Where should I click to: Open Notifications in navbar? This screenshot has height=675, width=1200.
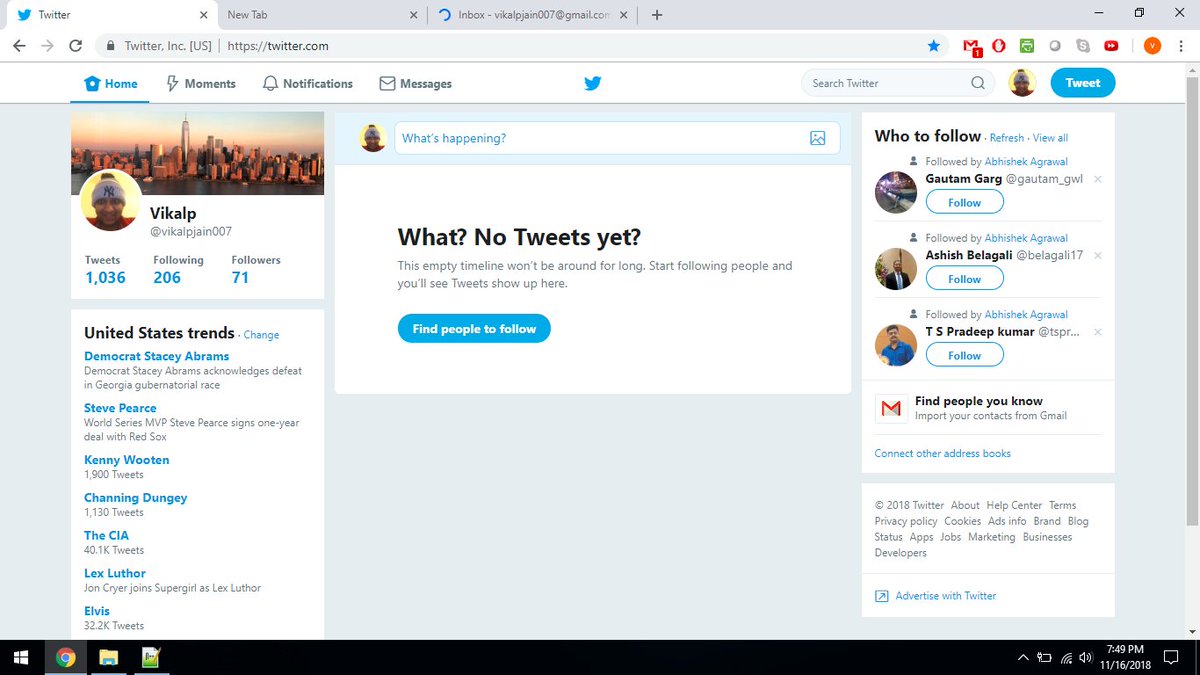click(307, 84)
